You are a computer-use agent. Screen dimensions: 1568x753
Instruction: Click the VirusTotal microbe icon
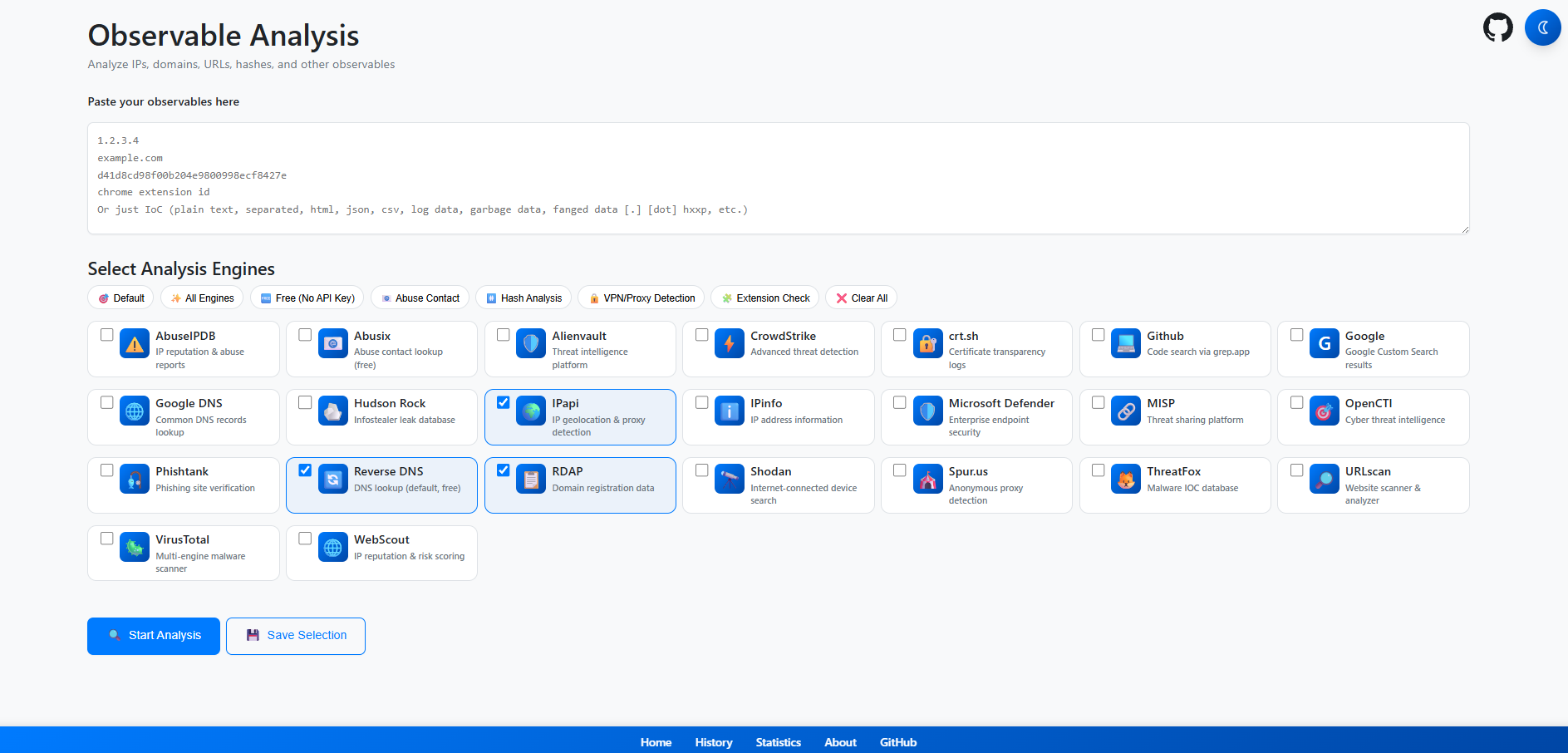(x=135, y=547)
